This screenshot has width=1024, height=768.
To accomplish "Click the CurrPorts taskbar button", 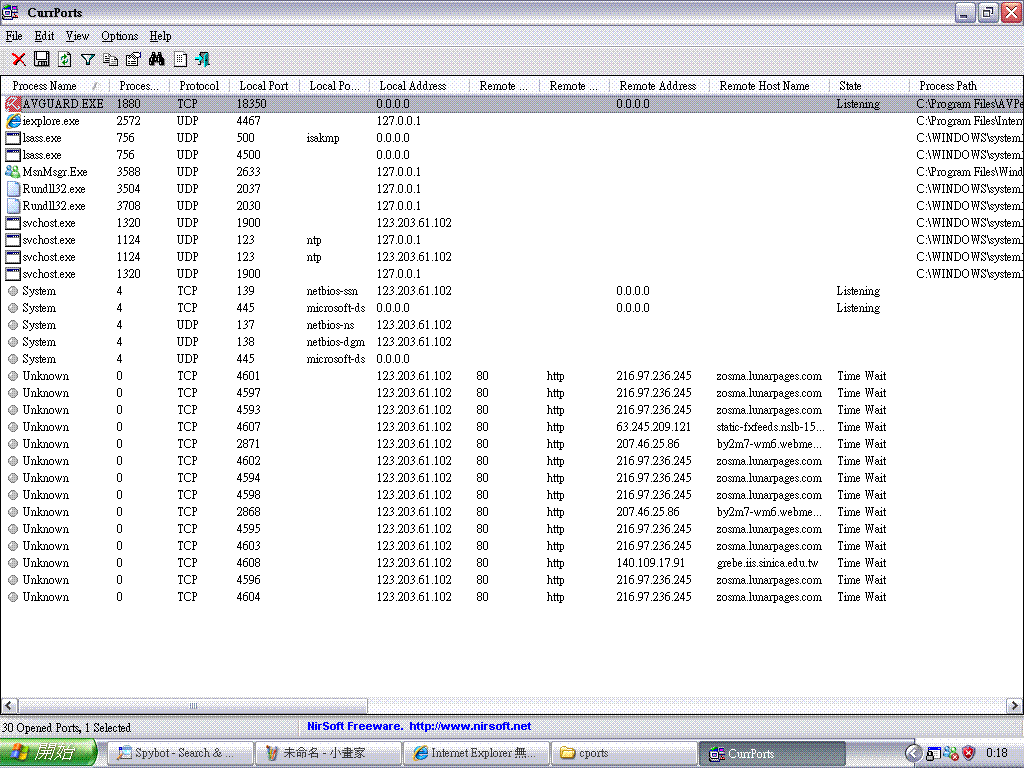I will (773, 753).
